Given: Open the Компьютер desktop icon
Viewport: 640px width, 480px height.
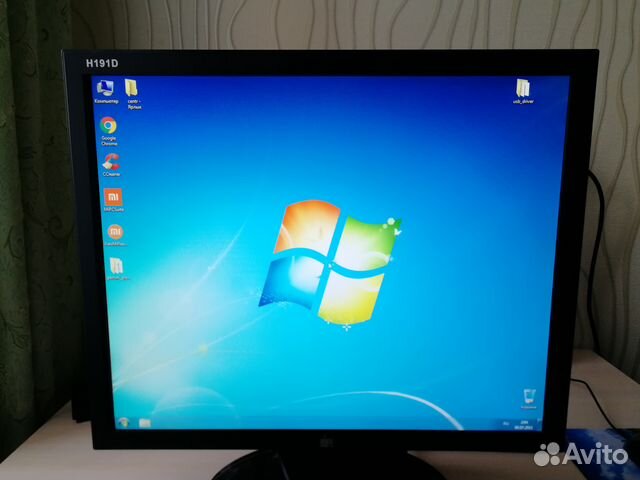Looking at the screenshot, I should 106,91.
